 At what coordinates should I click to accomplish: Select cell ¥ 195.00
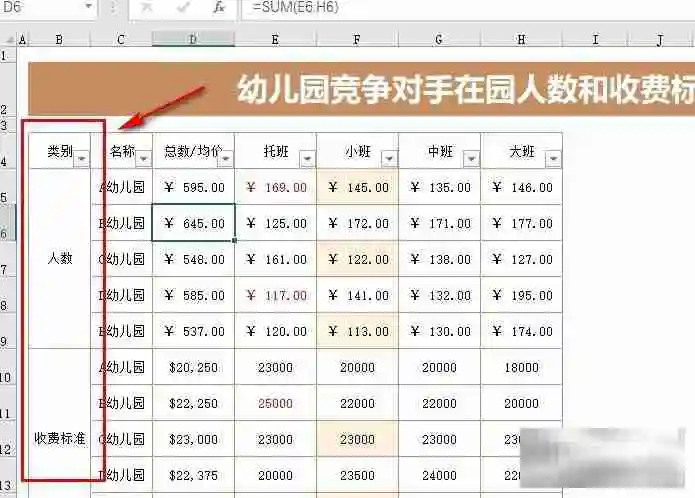[x=521, y=295]
